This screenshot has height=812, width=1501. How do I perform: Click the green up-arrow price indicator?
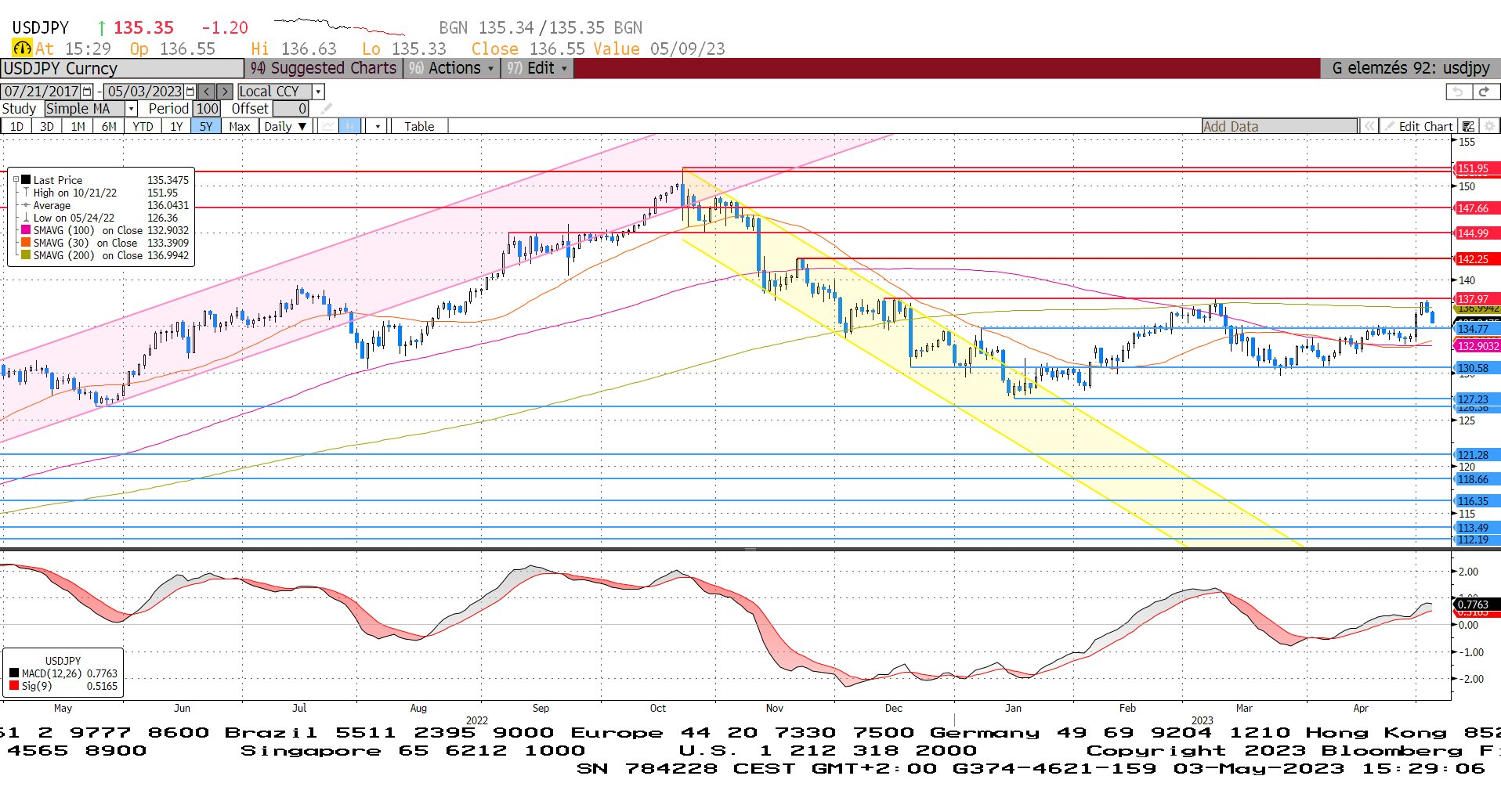(101, 28)
